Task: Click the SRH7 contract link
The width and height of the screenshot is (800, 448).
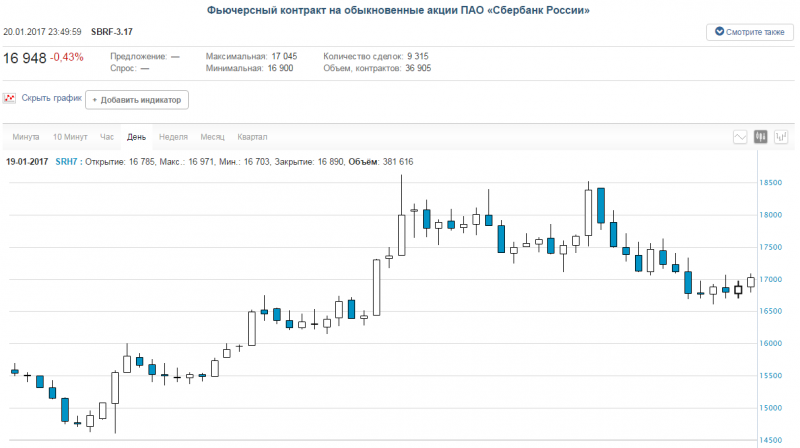Action: (x=65, y=161)
